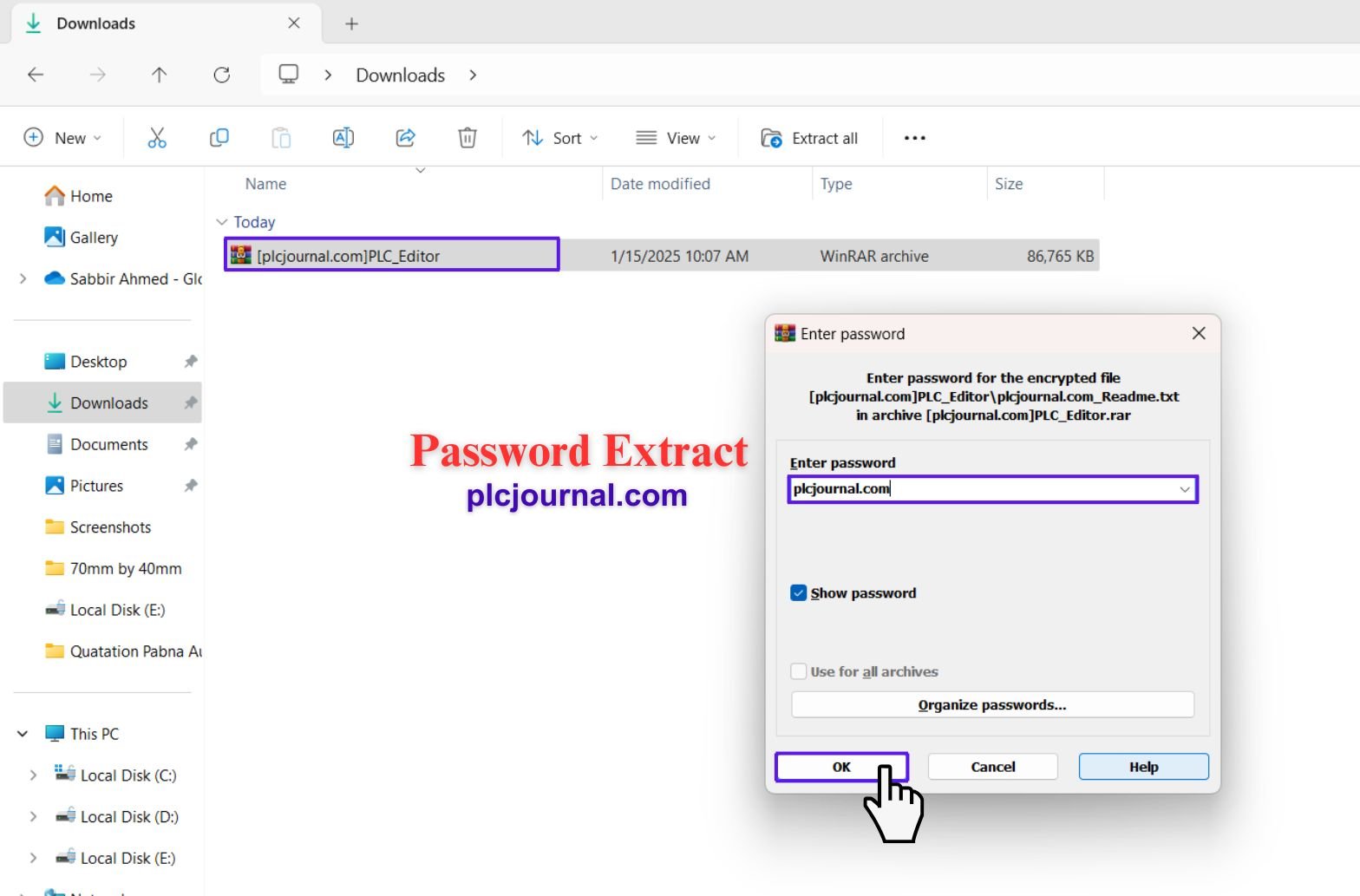Viewport: 1360px width, 896px height.
Task: Click the PC monitor icon in address bar
Action: (x=289, y=75)
